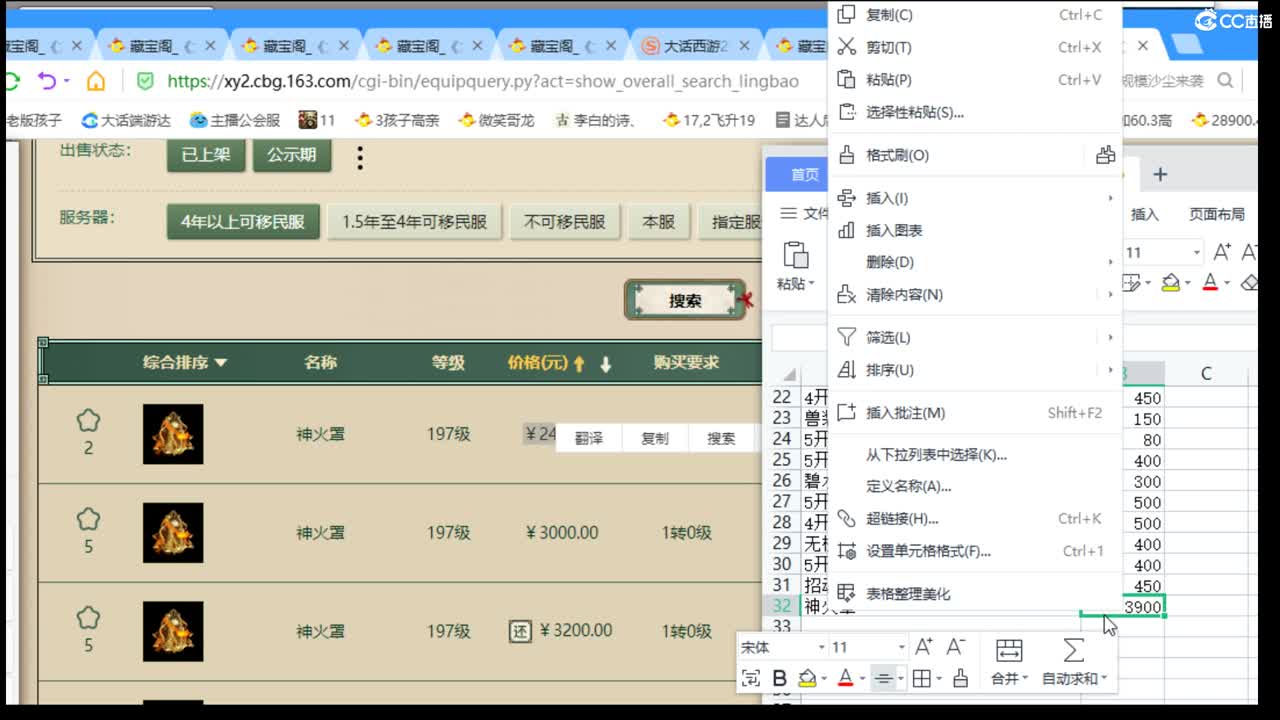This screenshot has height=720, width=1280.
Task: Apply fill color in mini toolbar
Action: (805, 679)
